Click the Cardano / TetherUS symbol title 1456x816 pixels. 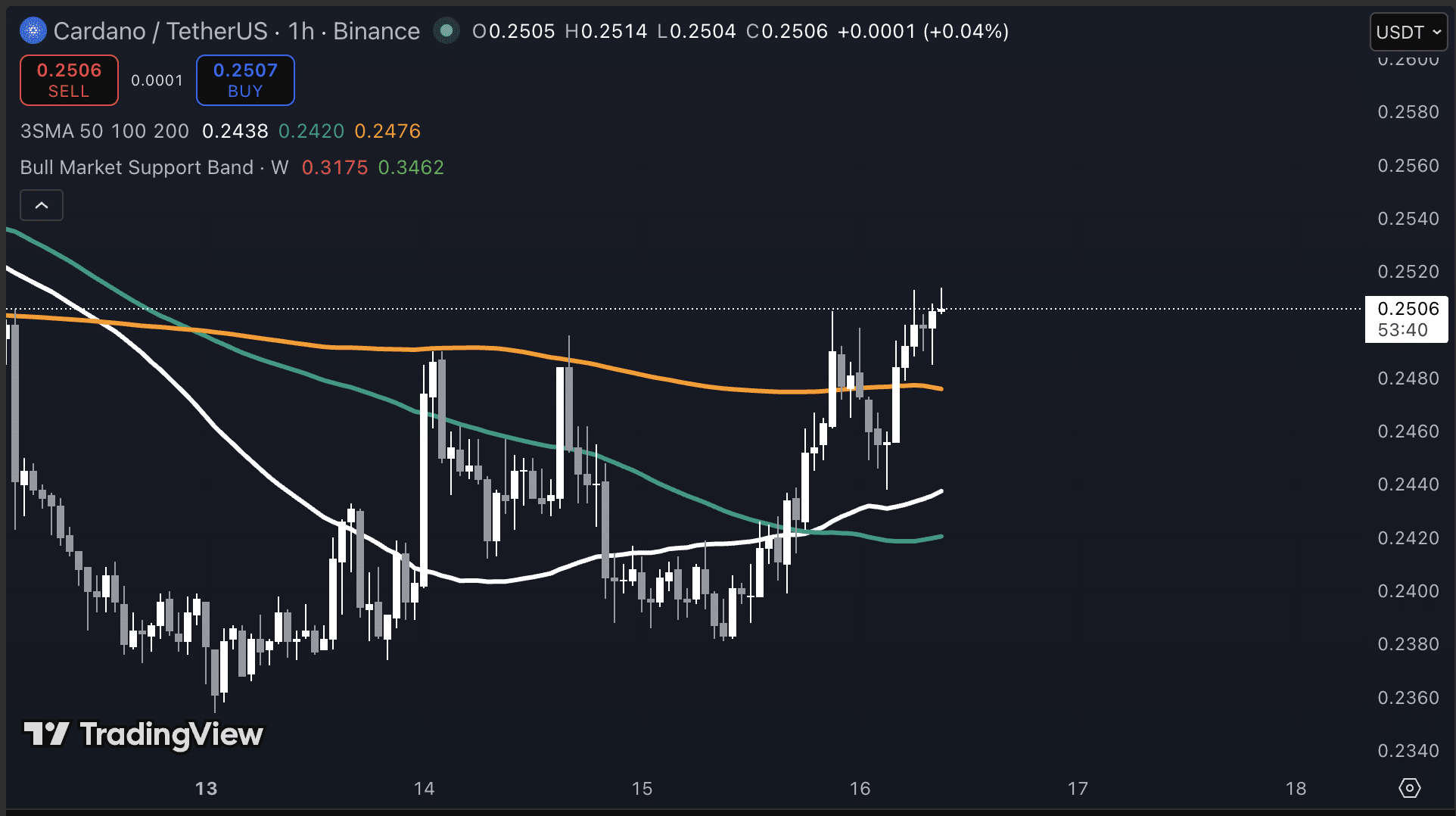(x=160, y=31)
